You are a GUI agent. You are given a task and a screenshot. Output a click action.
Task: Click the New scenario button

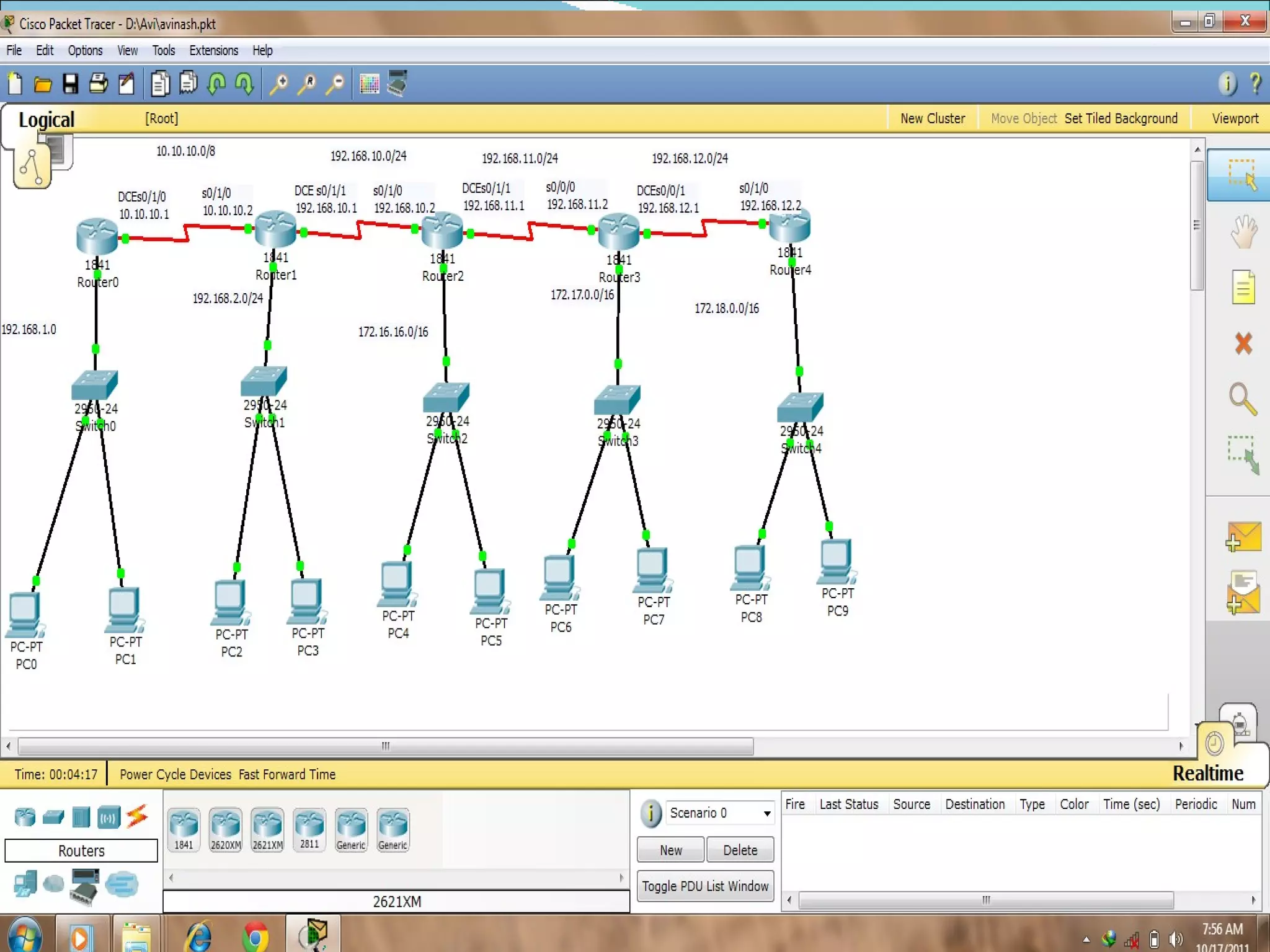tap(670, 850)
